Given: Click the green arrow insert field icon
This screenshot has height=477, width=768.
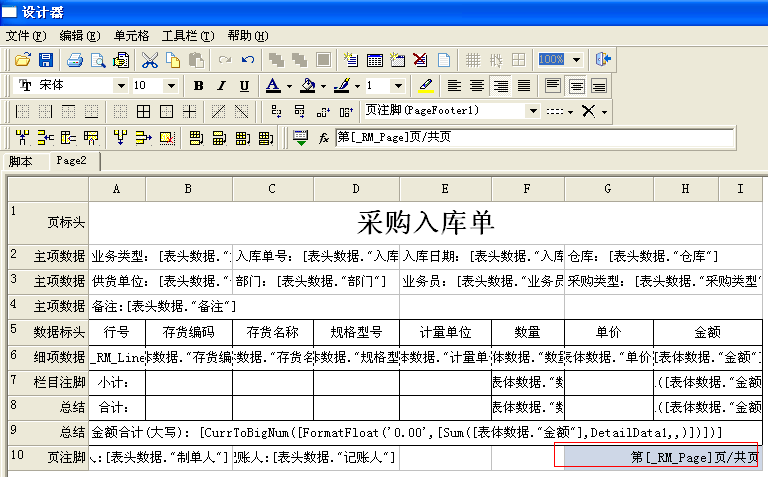Looking at the screenshot, I should (x=301, y=138).
